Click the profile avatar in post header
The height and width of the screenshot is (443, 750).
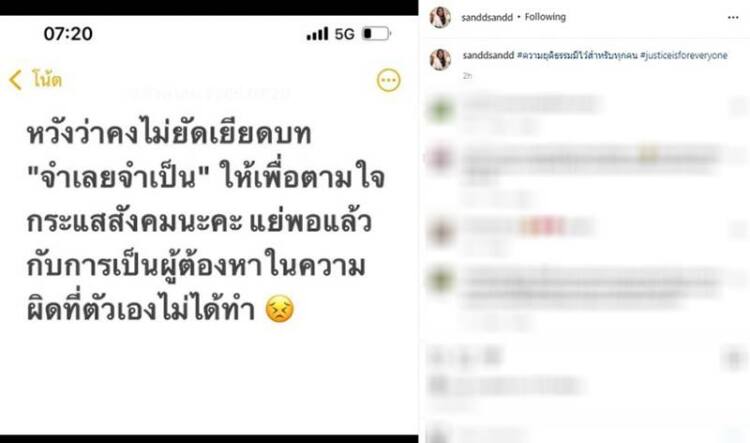coord(440,17)
